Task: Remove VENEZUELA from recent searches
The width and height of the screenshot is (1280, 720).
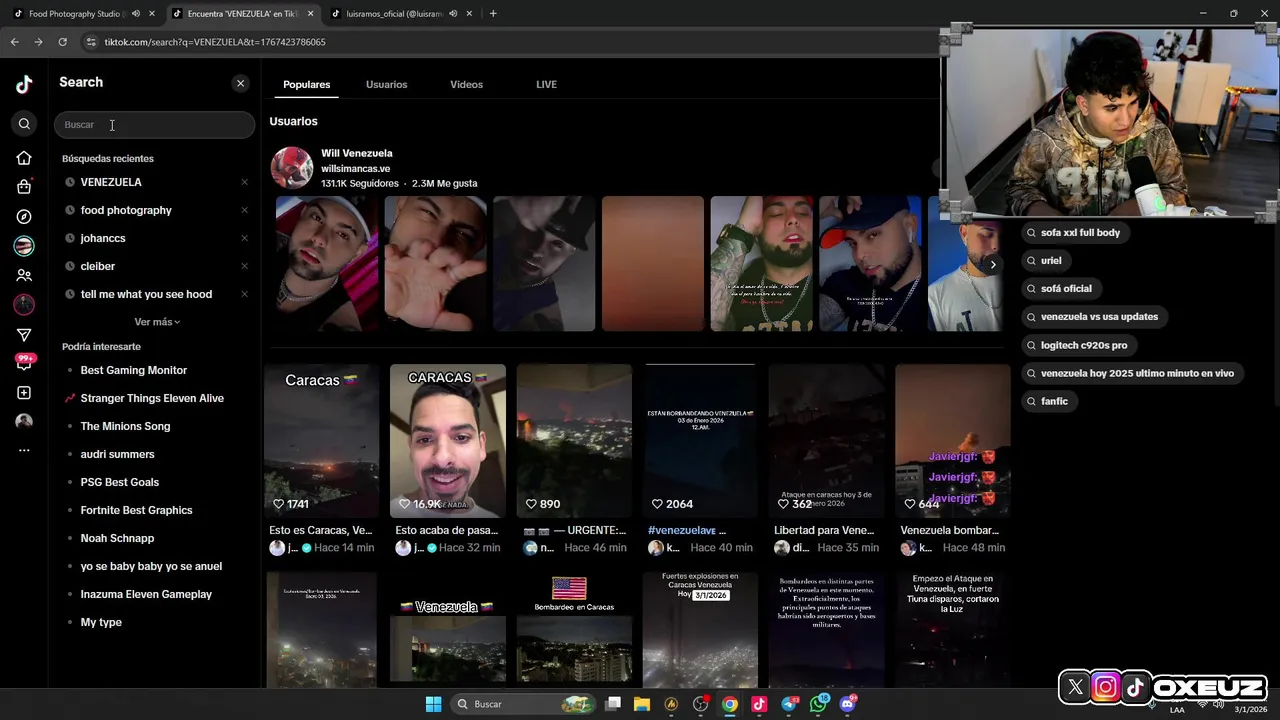Action: pyautogui.click(x=244, y=182)
